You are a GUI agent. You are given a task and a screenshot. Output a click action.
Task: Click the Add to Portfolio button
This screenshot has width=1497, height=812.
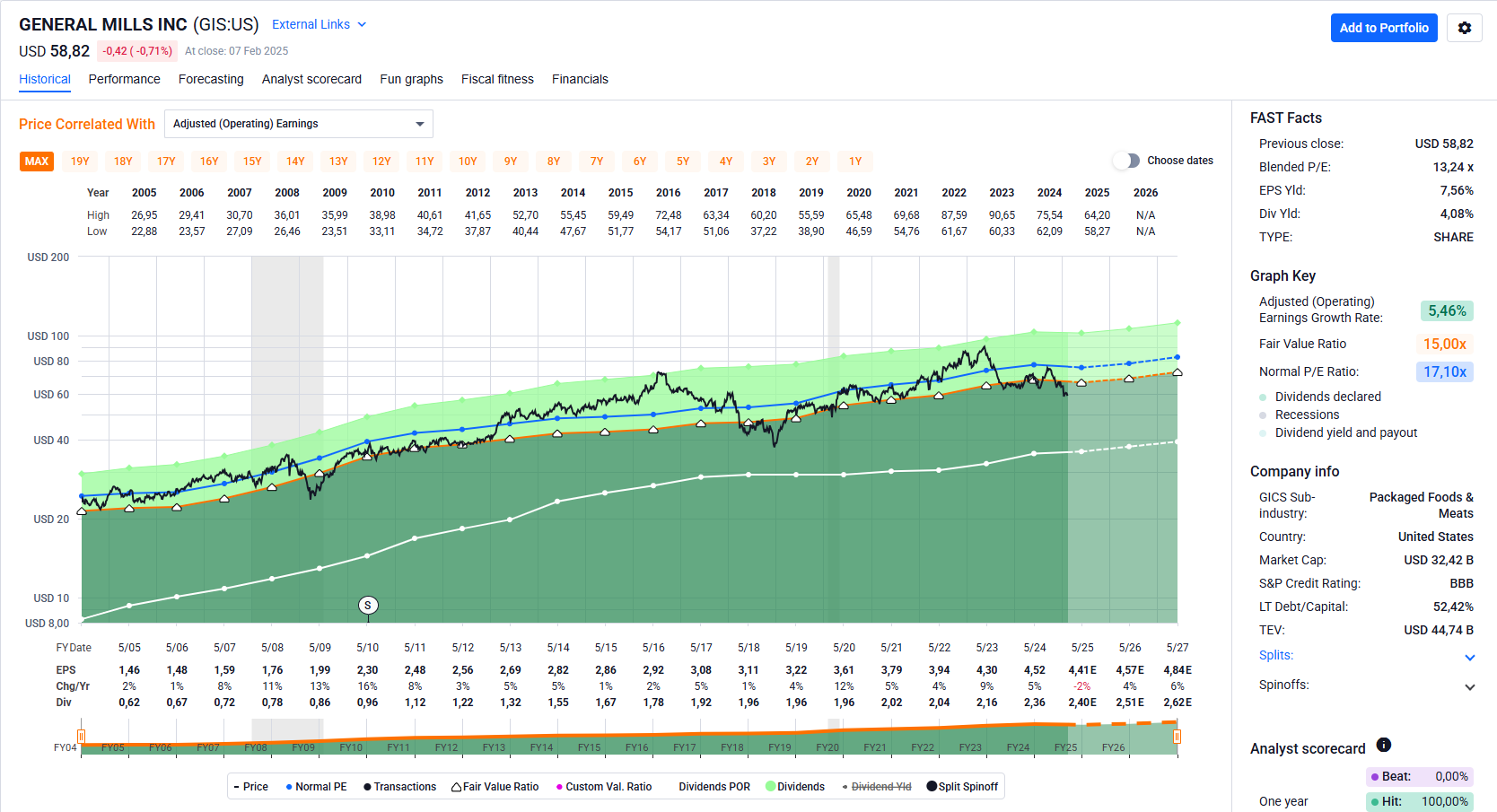(x=1384, y=28)
